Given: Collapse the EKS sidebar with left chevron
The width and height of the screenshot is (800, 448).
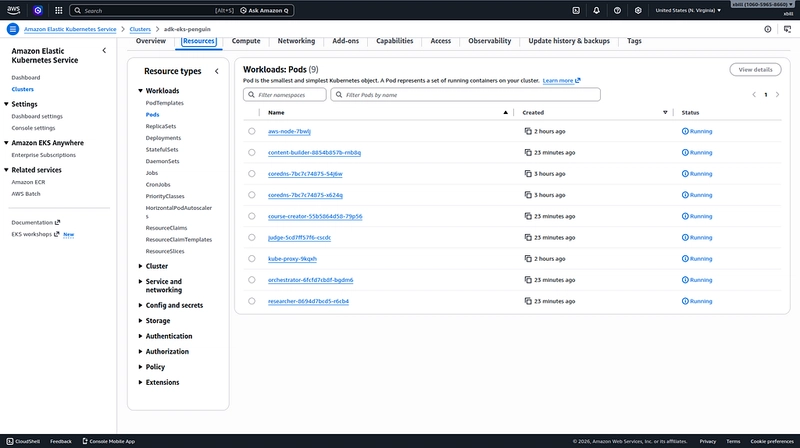Looking at the screenshot, I should click(x=105, y=50).
